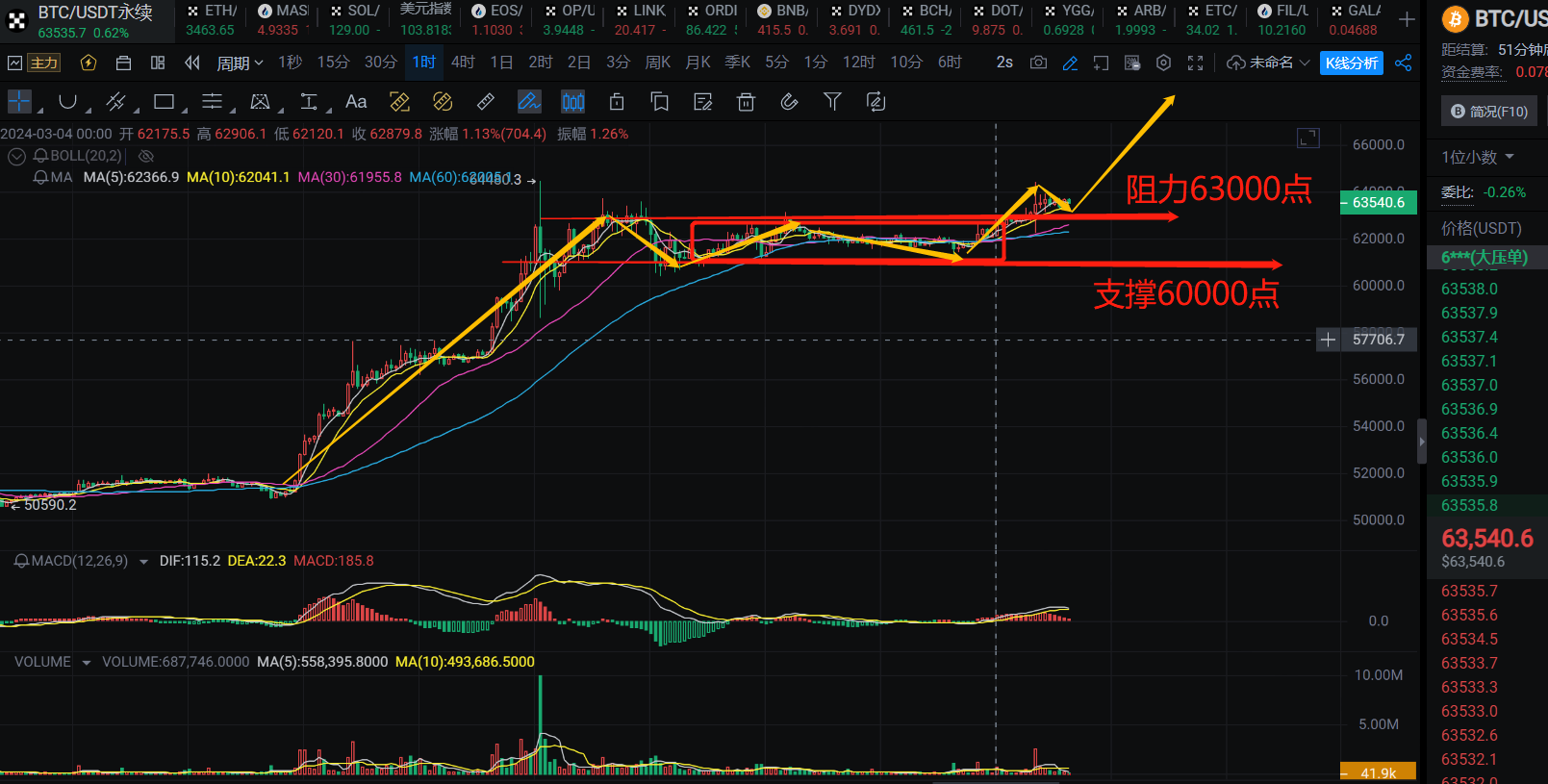Enter fullscreen using the expand-corners icon
1548x784 pixels.
click(x=1196, y=63)
